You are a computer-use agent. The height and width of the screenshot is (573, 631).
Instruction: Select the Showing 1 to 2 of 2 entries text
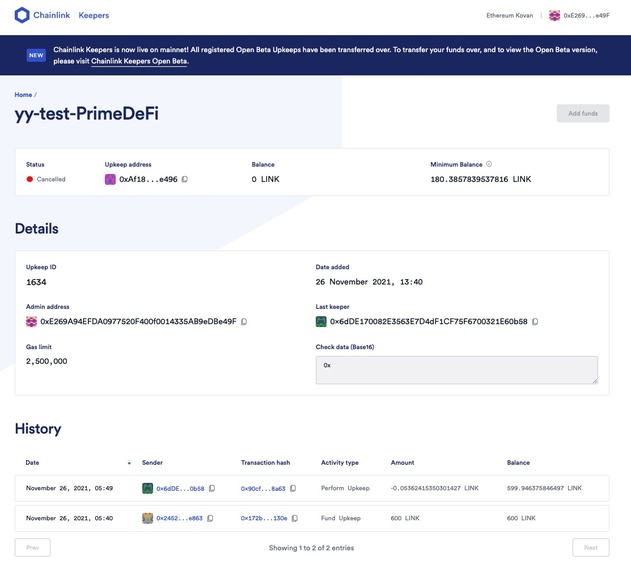(311, 548)
